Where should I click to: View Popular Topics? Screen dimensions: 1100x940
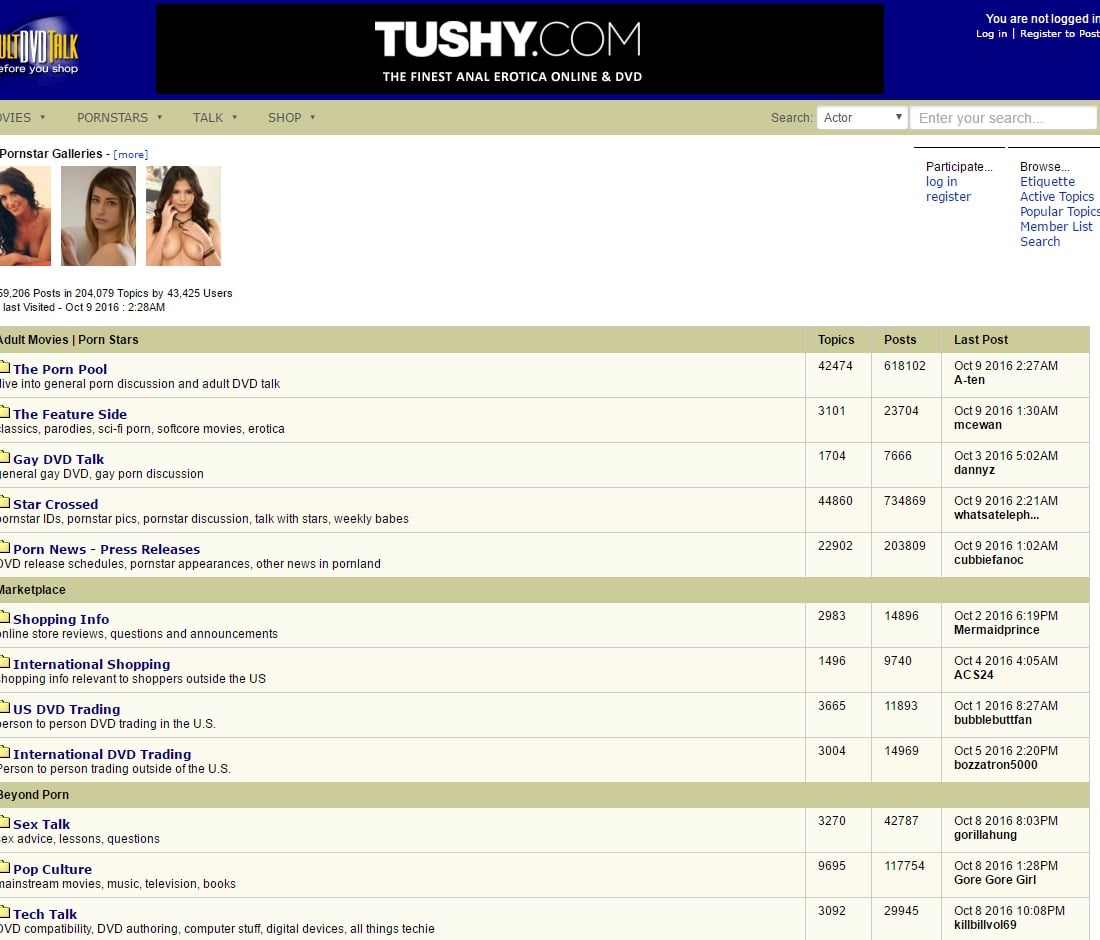(1060, 212)
